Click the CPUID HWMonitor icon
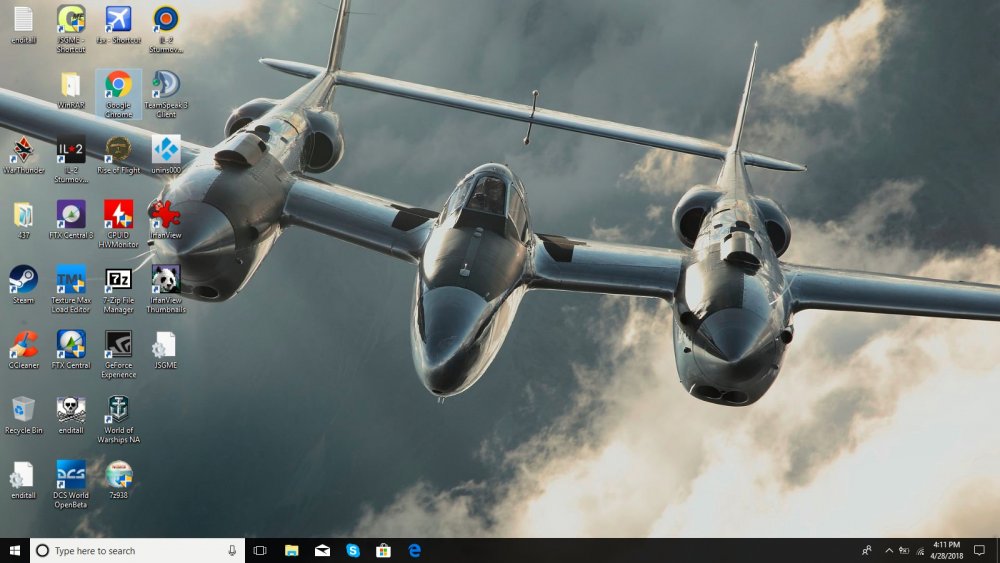This screenshot has width=1000, height=563. click(x=118, y=215)
